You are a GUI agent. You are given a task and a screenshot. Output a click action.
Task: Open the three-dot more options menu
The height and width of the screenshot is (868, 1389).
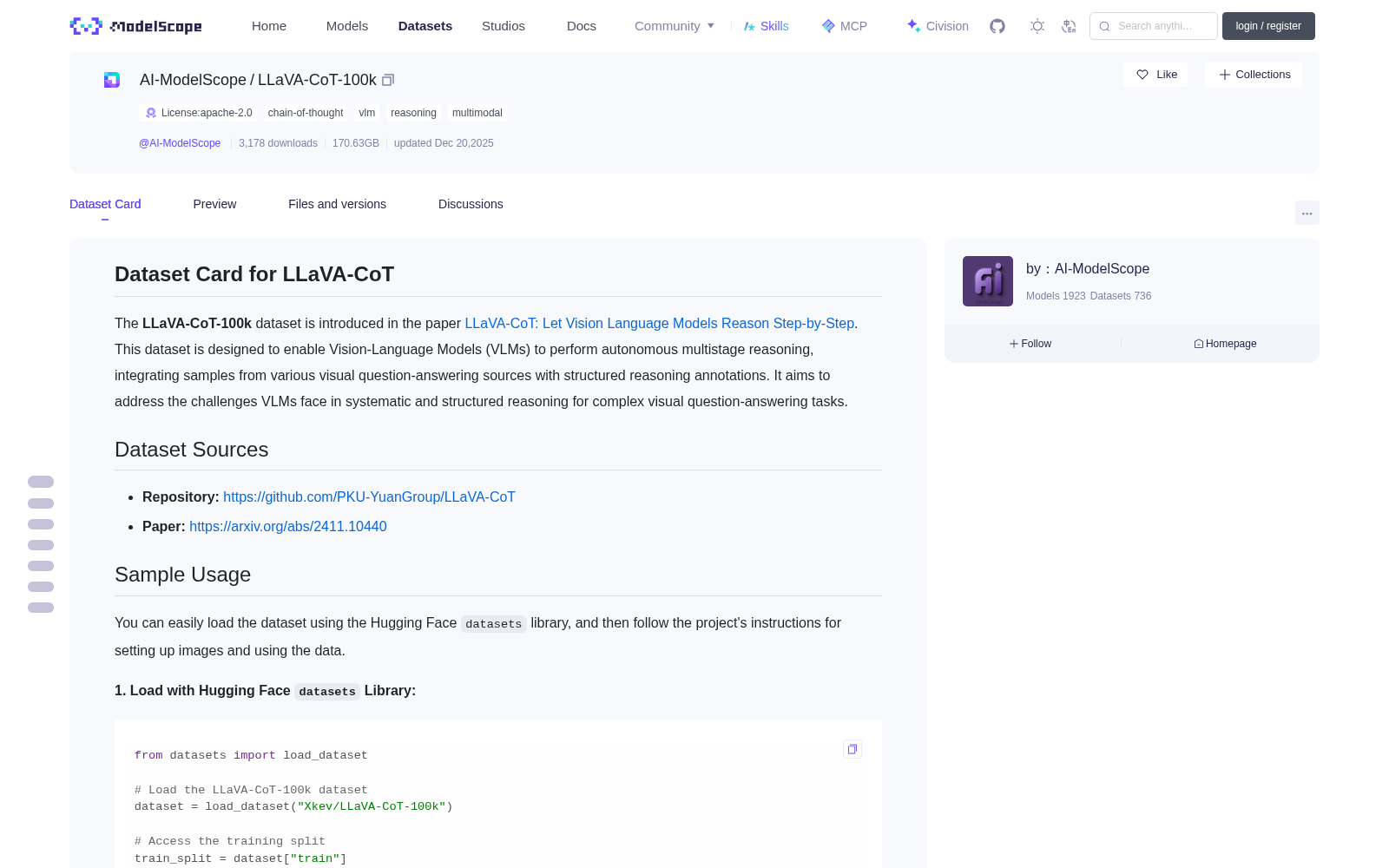pyautogui.click(x=1307, y=213)
